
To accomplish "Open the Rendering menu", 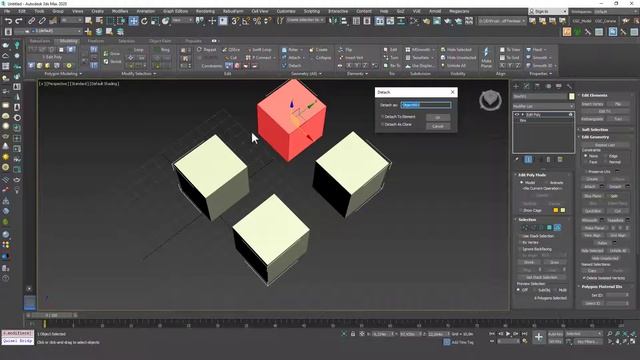I will 205,11.
